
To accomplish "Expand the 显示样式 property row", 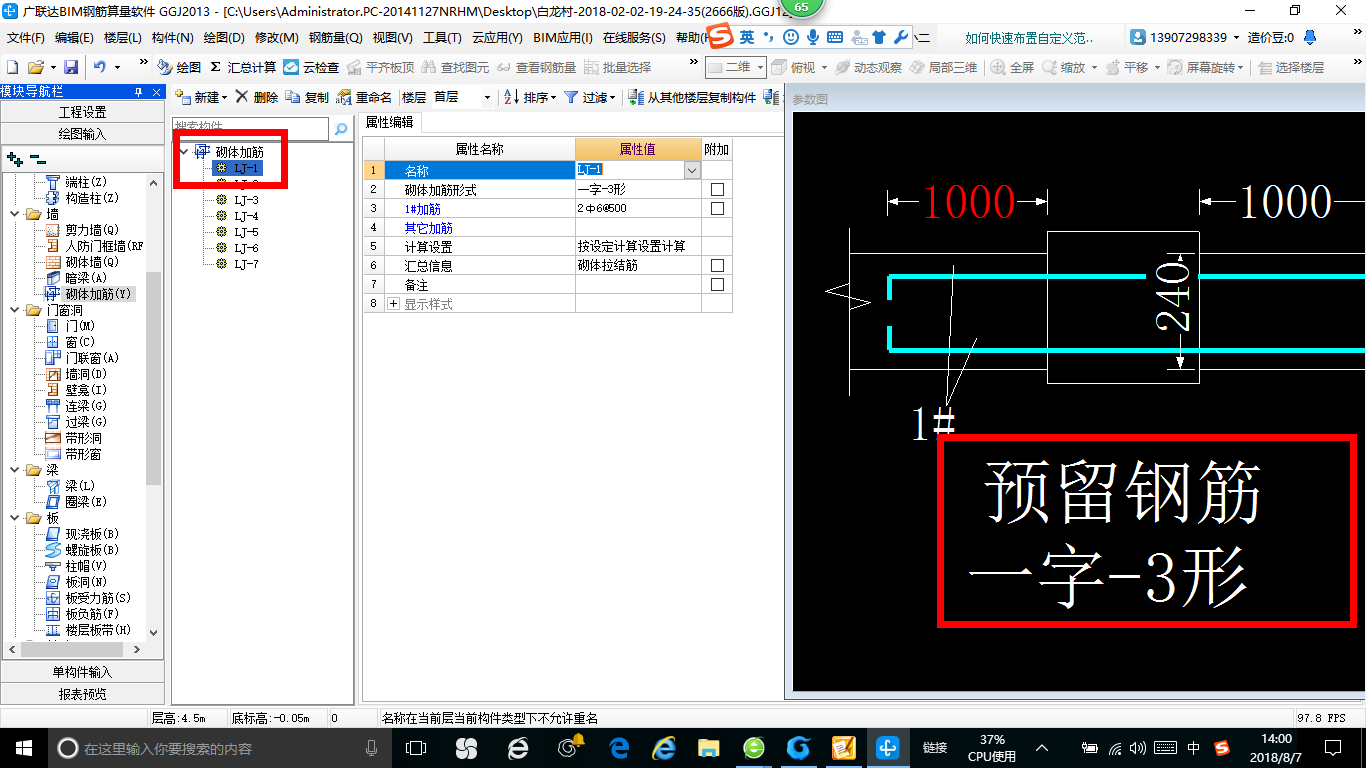I will pos(393,304).
